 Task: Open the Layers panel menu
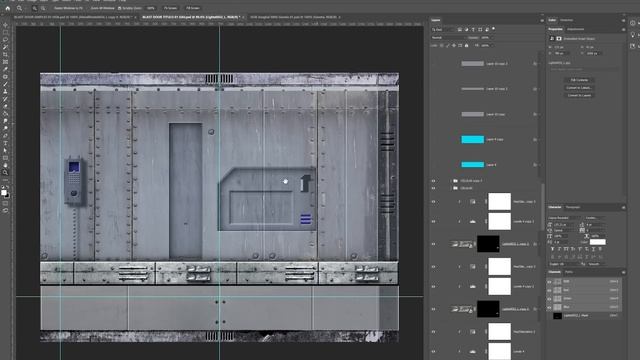[x=542, y=20]
